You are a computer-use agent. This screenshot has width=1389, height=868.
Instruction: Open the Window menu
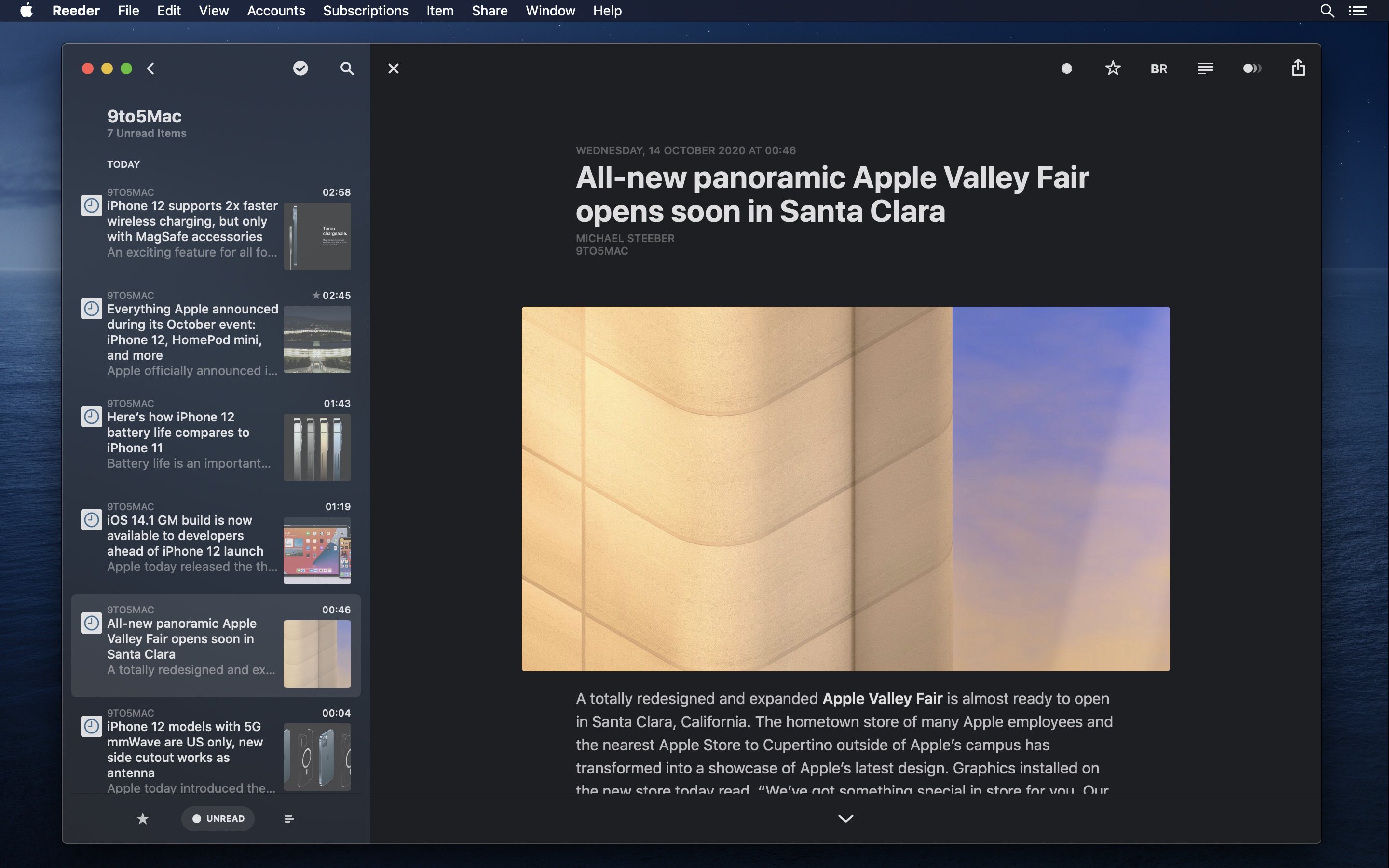[550, 11]
